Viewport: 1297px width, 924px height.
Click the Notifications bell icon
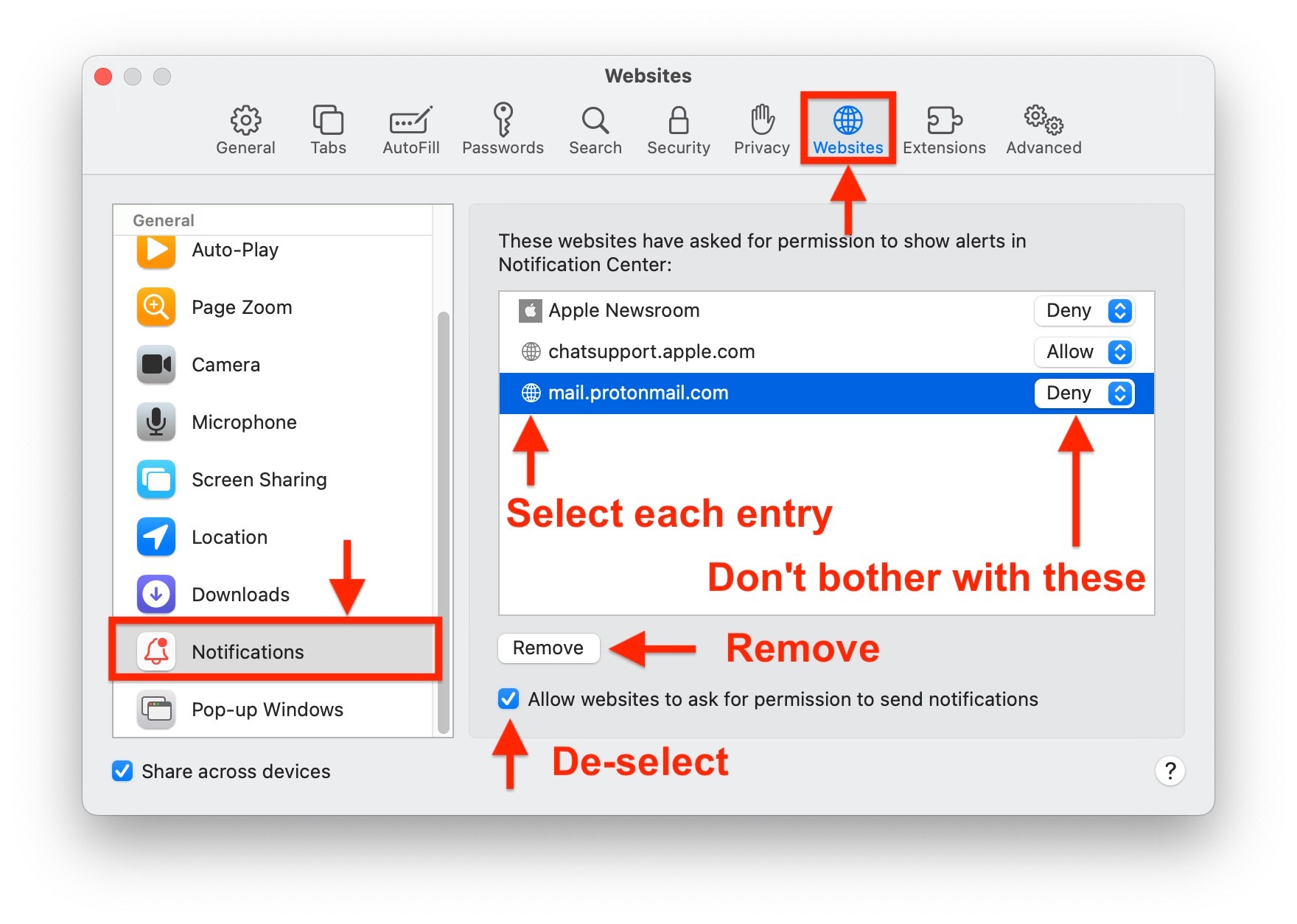tap(156, 651)
